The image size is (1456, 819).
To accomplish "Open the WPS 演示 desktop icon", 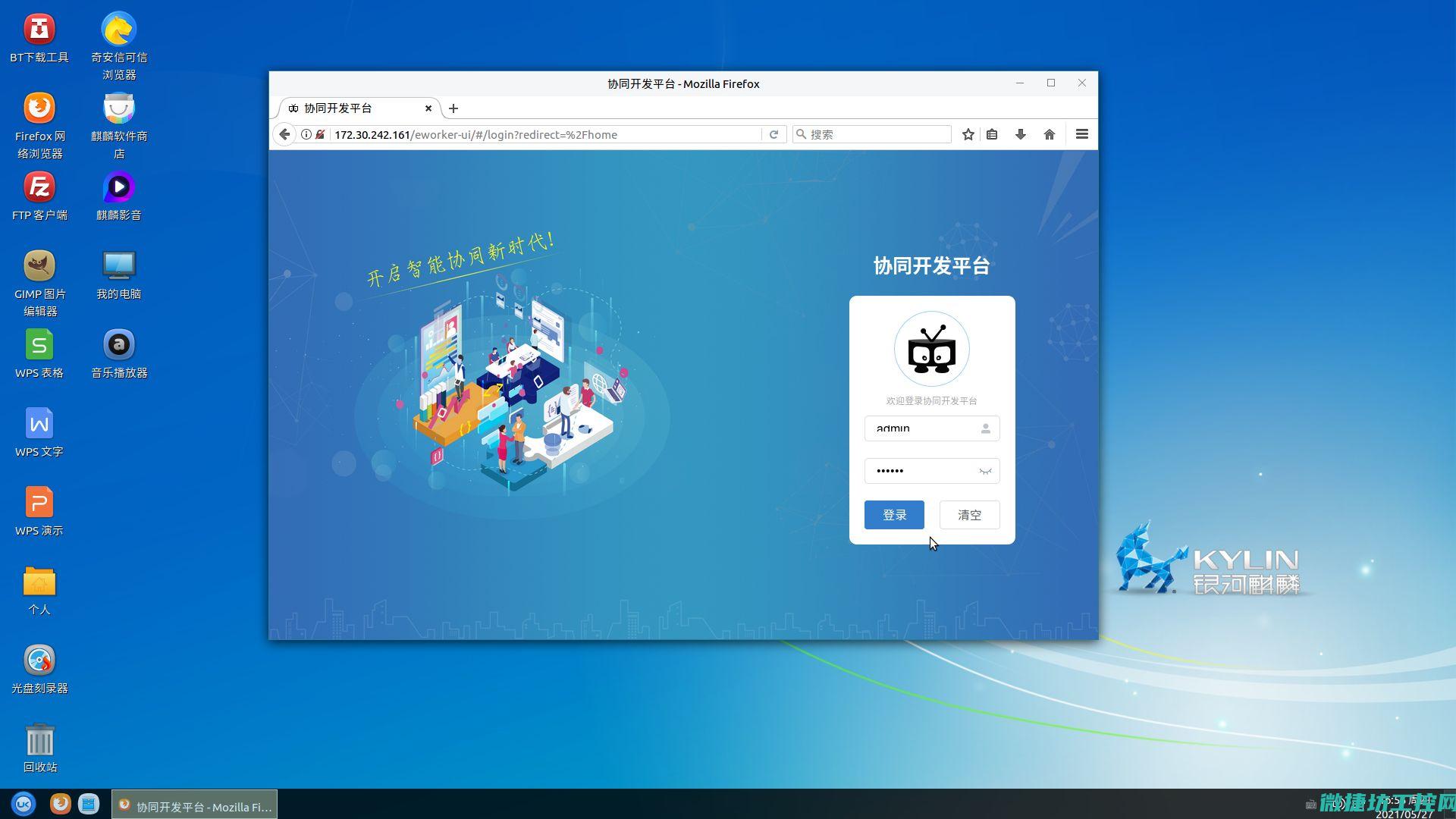I will pyautogui.click(x=39, y=511).
